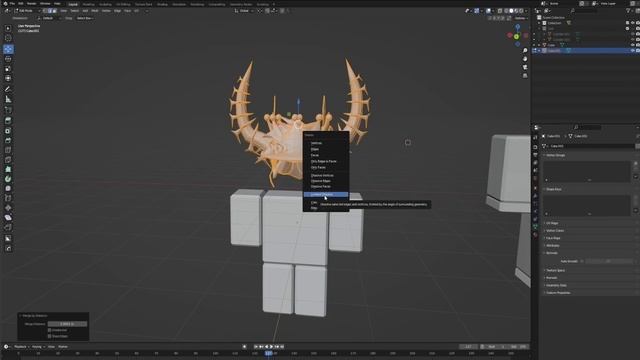
Task: Select the Inset Faces tool
Action: click(8, 131)
